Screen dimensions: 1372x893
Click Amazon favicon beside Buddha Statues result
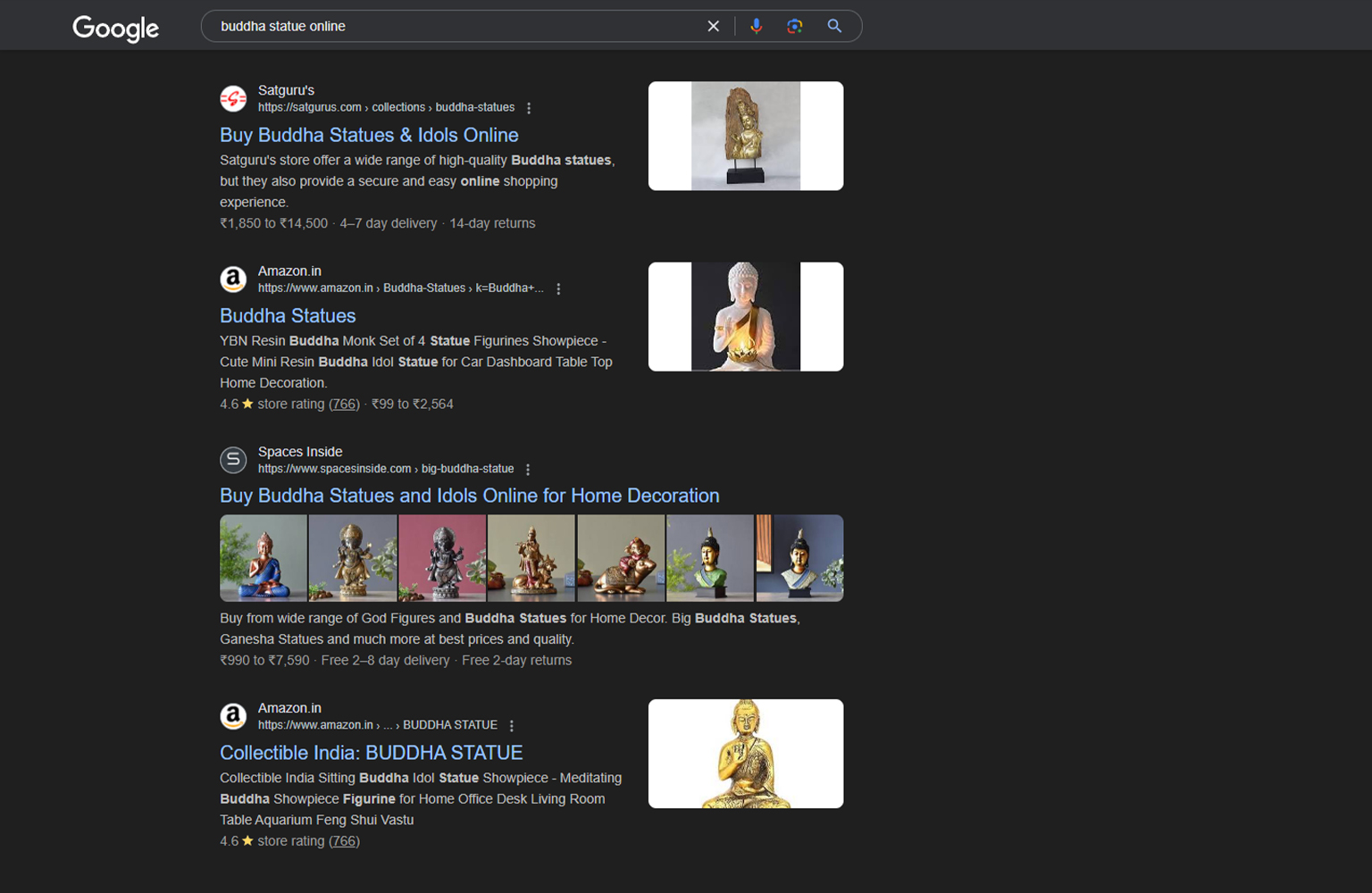click(233, 280)
